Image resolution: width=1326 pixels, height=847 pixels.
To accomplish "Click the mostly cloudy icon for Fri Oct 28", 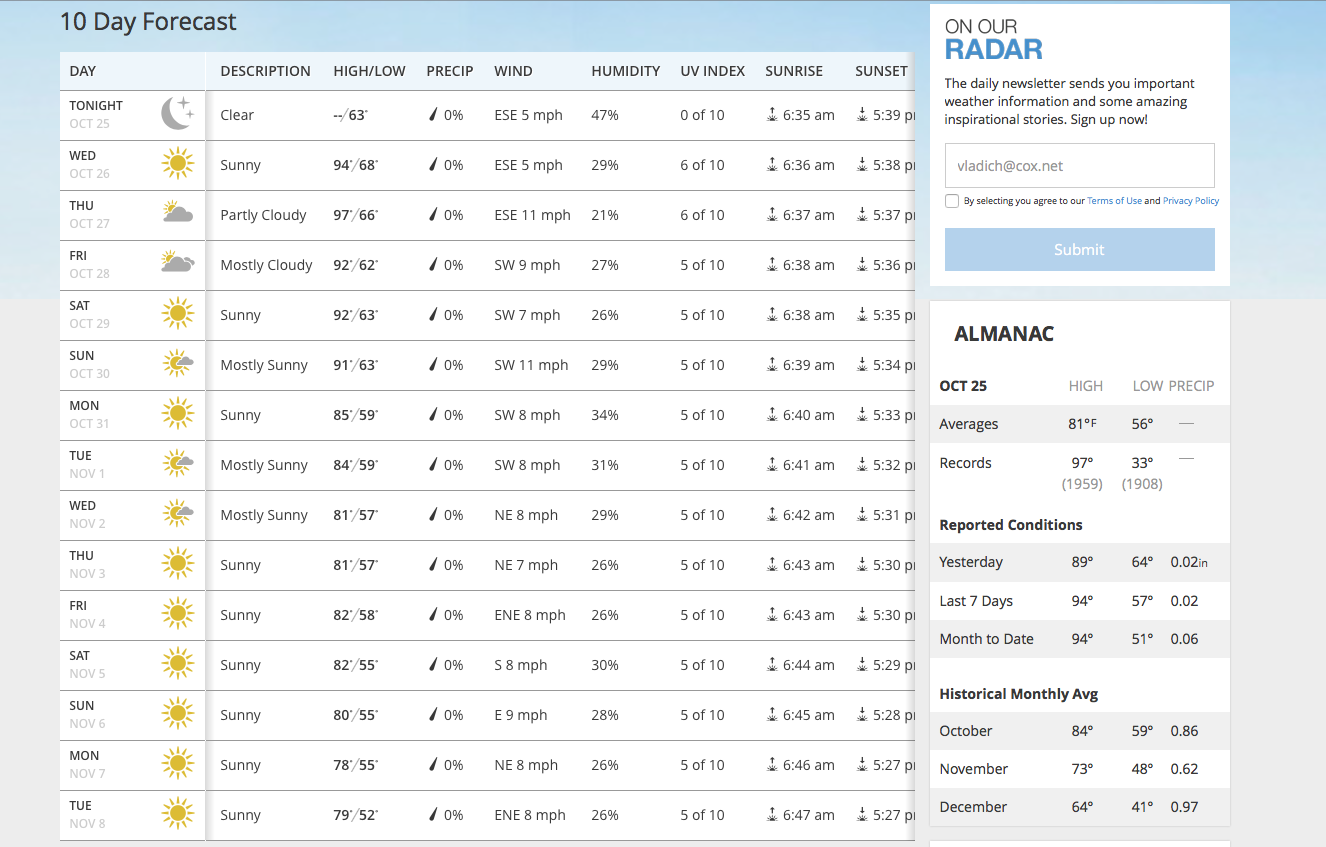I will coord(178,262).
